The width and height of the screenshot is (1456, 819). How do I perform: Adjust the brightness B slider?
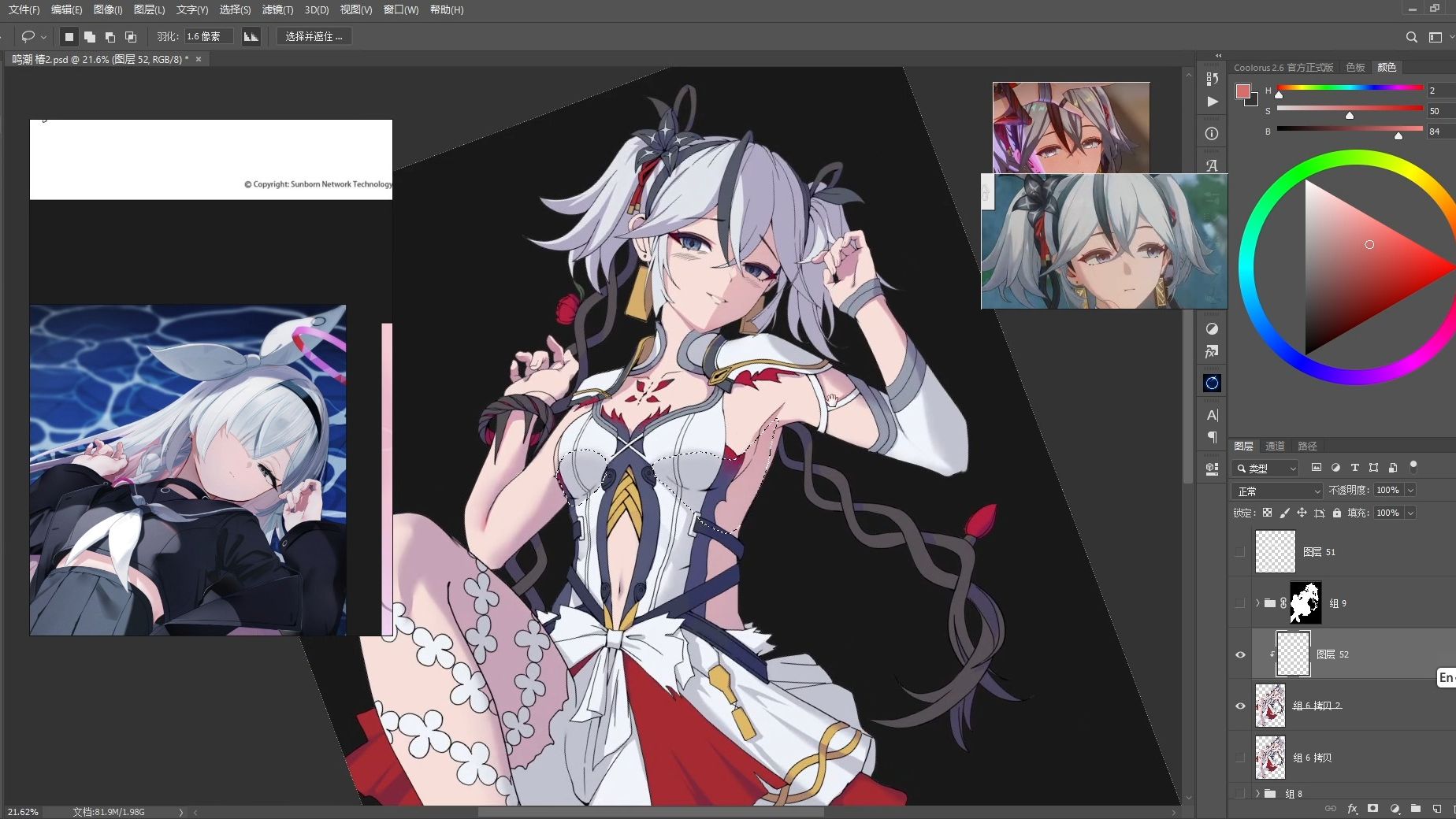(x=1349, y=129)
